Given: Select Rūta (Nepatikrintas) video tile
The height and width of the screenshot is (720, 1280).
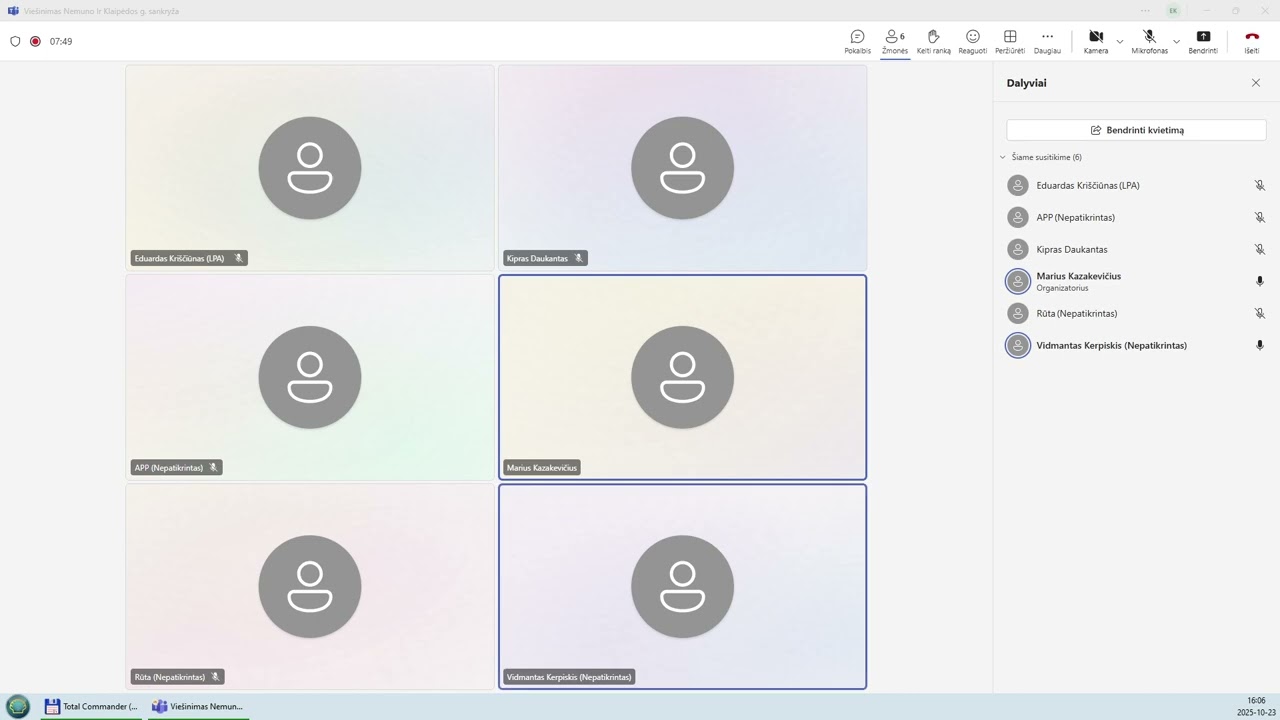Looking at the screenshot, I should click(x=310, y=587).
